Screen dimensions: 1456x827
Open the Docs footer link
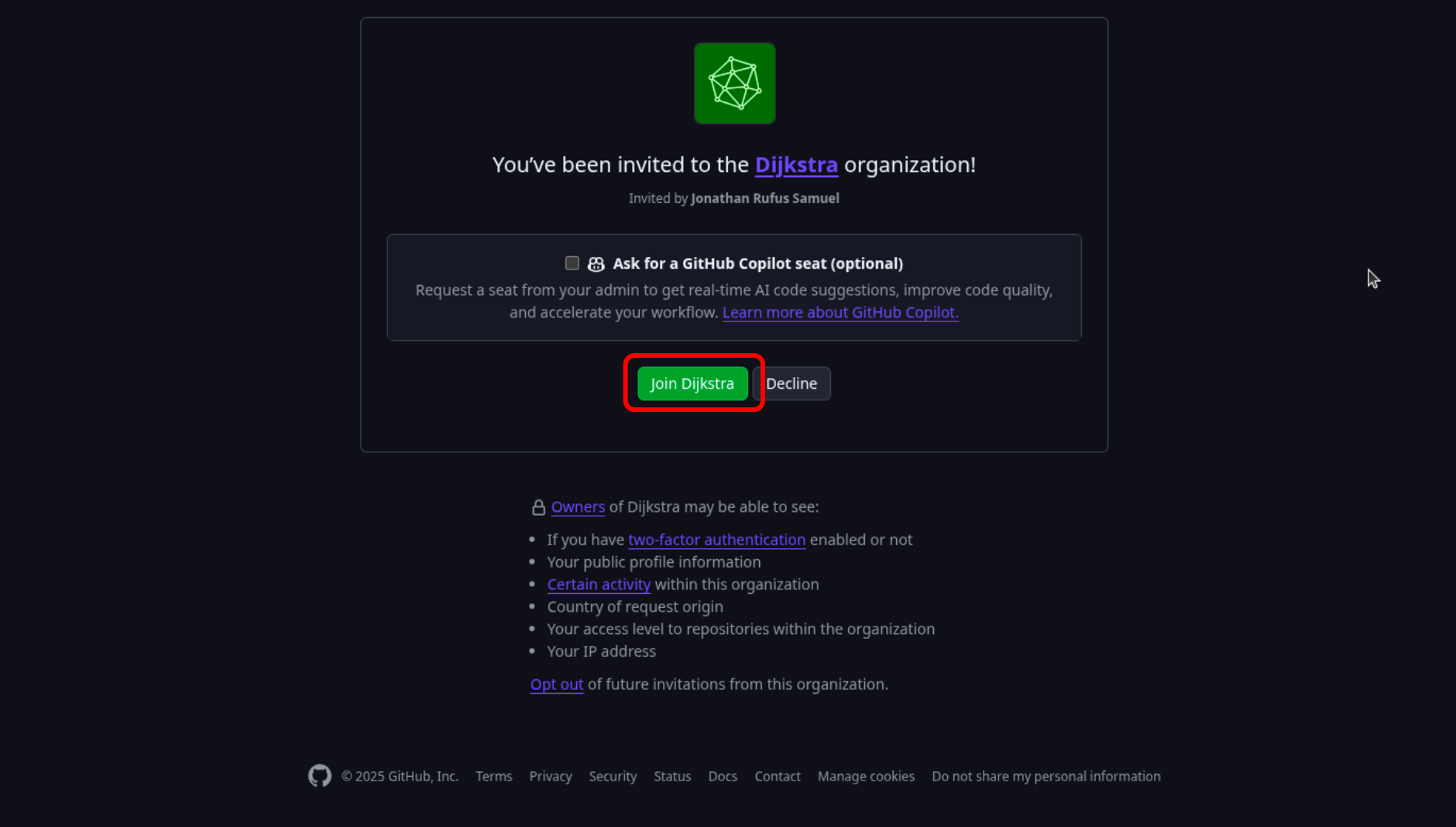(x=722, y=776)
